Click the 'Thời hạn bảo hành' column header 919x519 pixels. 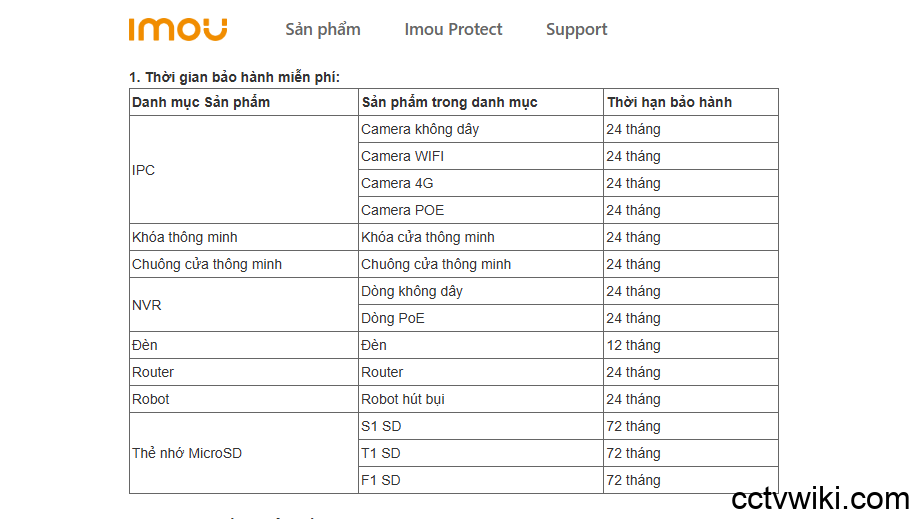coord(669,102)
